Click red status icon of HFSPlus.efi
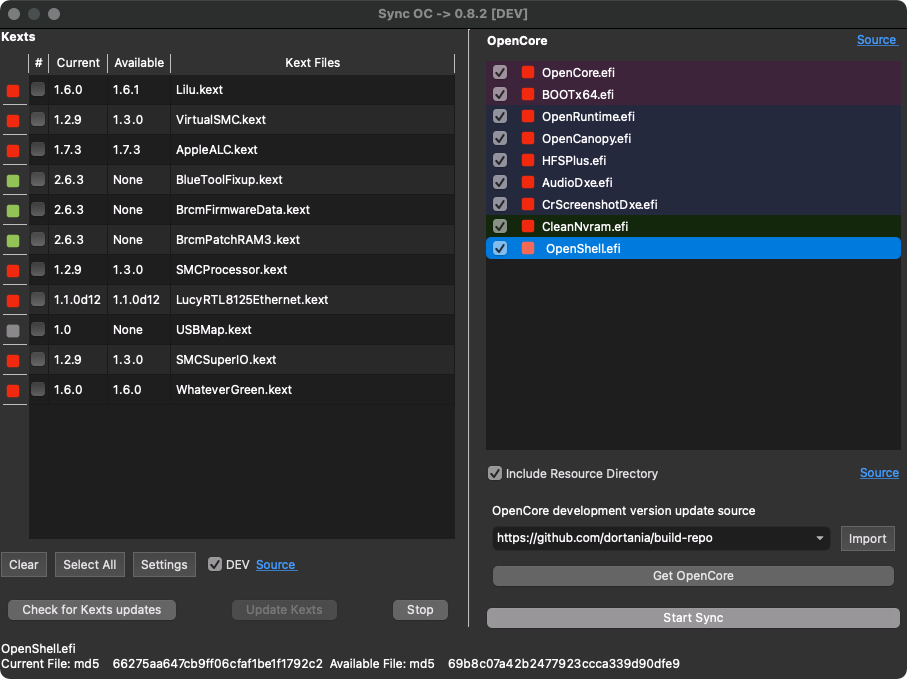 point(528,160)
